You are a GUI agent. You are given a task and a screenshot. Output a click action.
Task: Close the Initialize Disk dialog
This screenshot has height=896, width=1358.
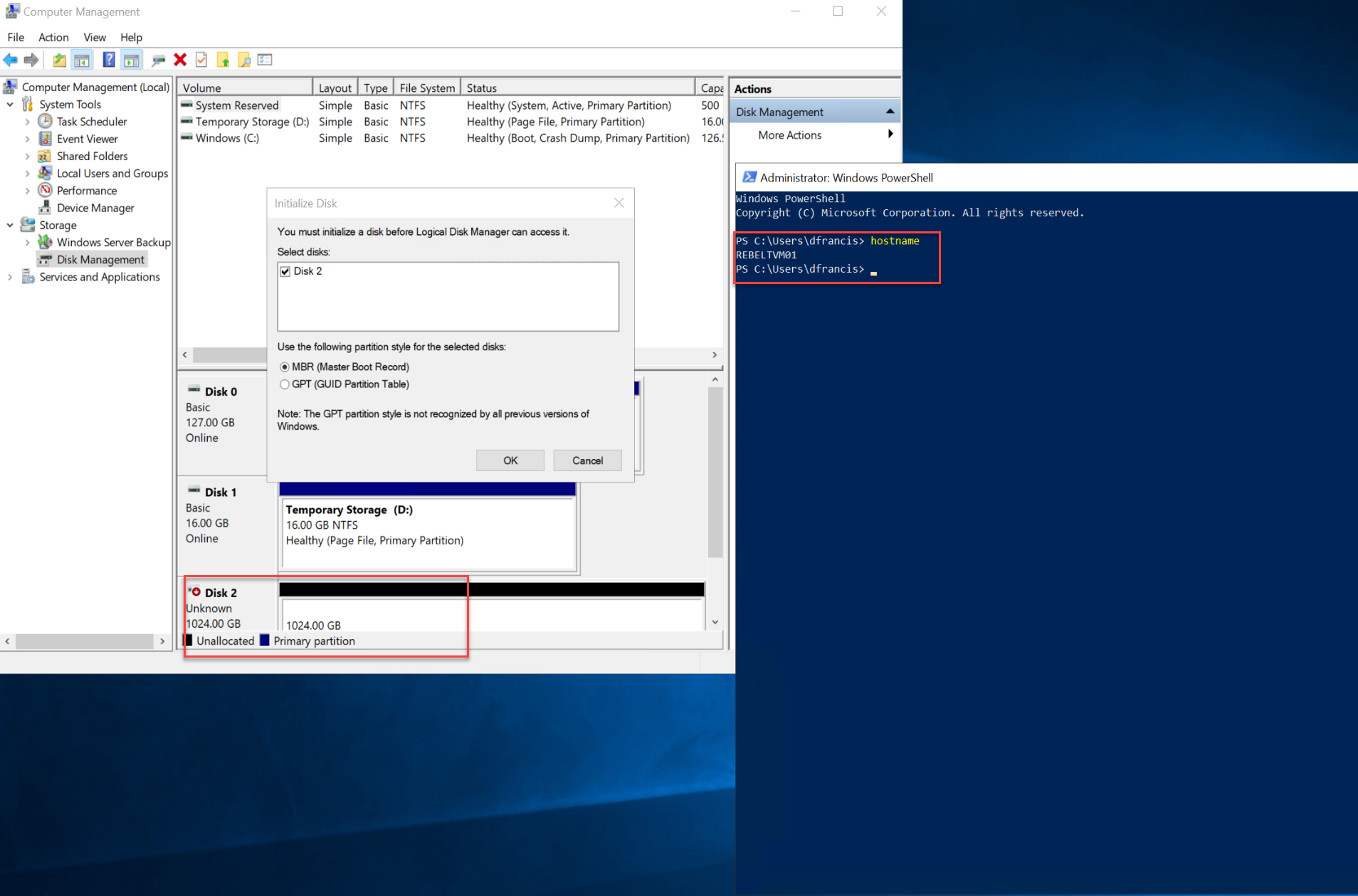tap(619, 203)
